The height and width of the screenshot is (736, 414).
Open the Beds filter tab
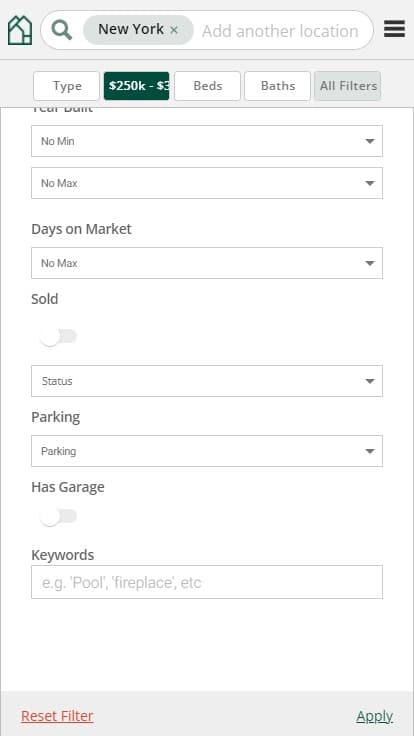coord(207,86)
